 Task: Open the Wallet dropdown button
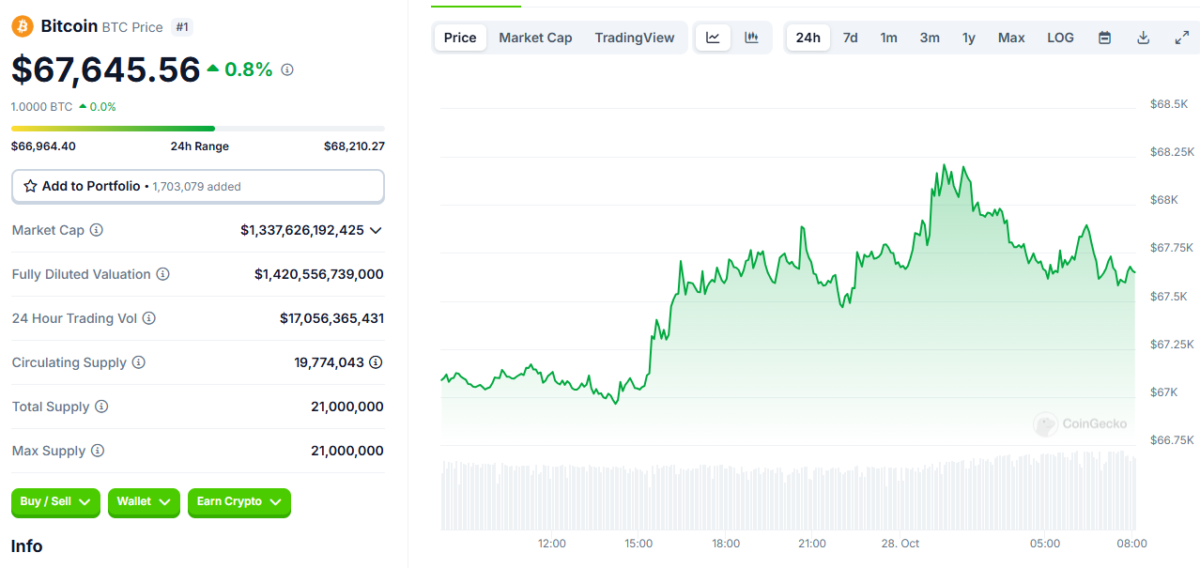pyautogui.click(x=144, y=502)
